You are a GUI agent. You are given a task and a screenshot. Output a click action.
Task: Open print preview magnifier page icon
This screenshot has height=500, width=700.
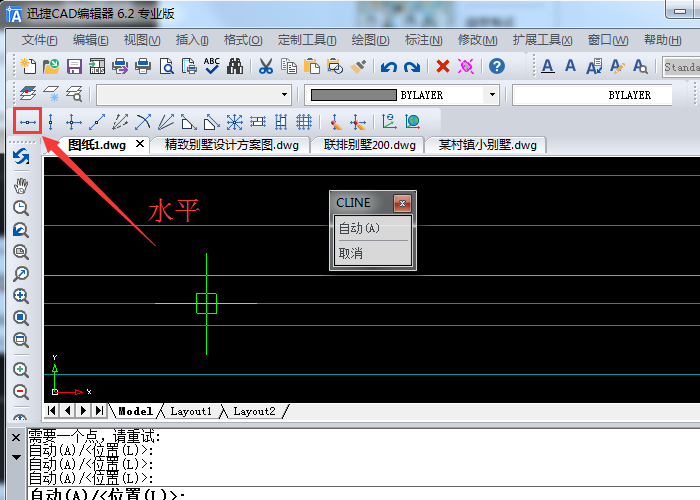click(167, 66)
